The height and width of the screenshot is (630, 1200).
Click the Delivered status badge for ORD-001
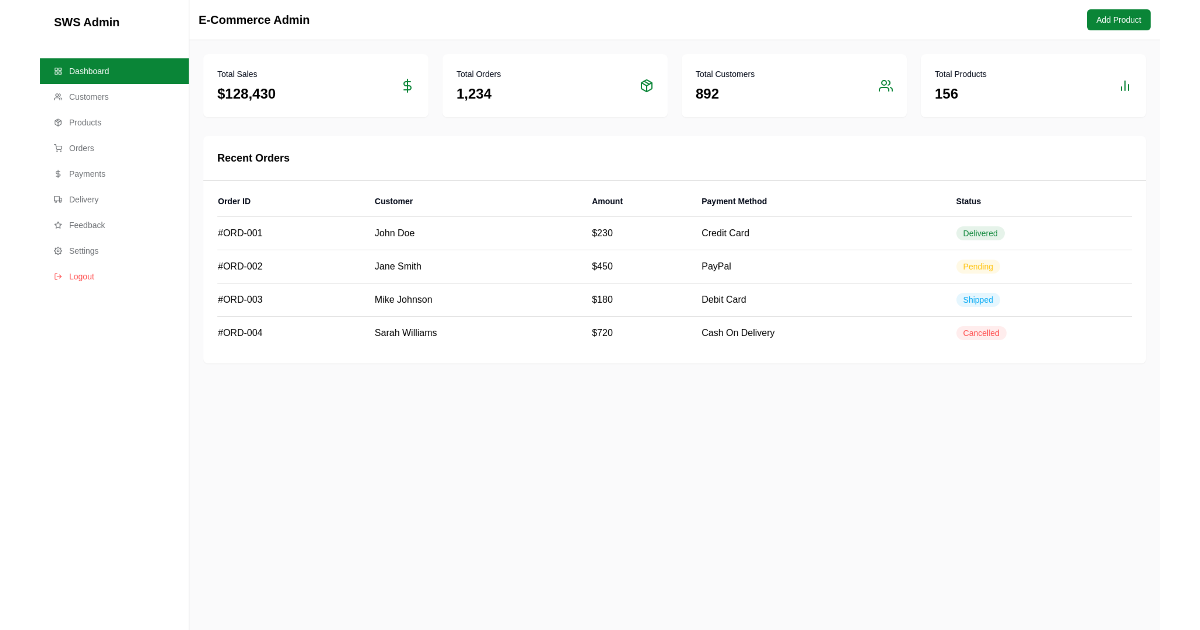click(x=980, y=233)
